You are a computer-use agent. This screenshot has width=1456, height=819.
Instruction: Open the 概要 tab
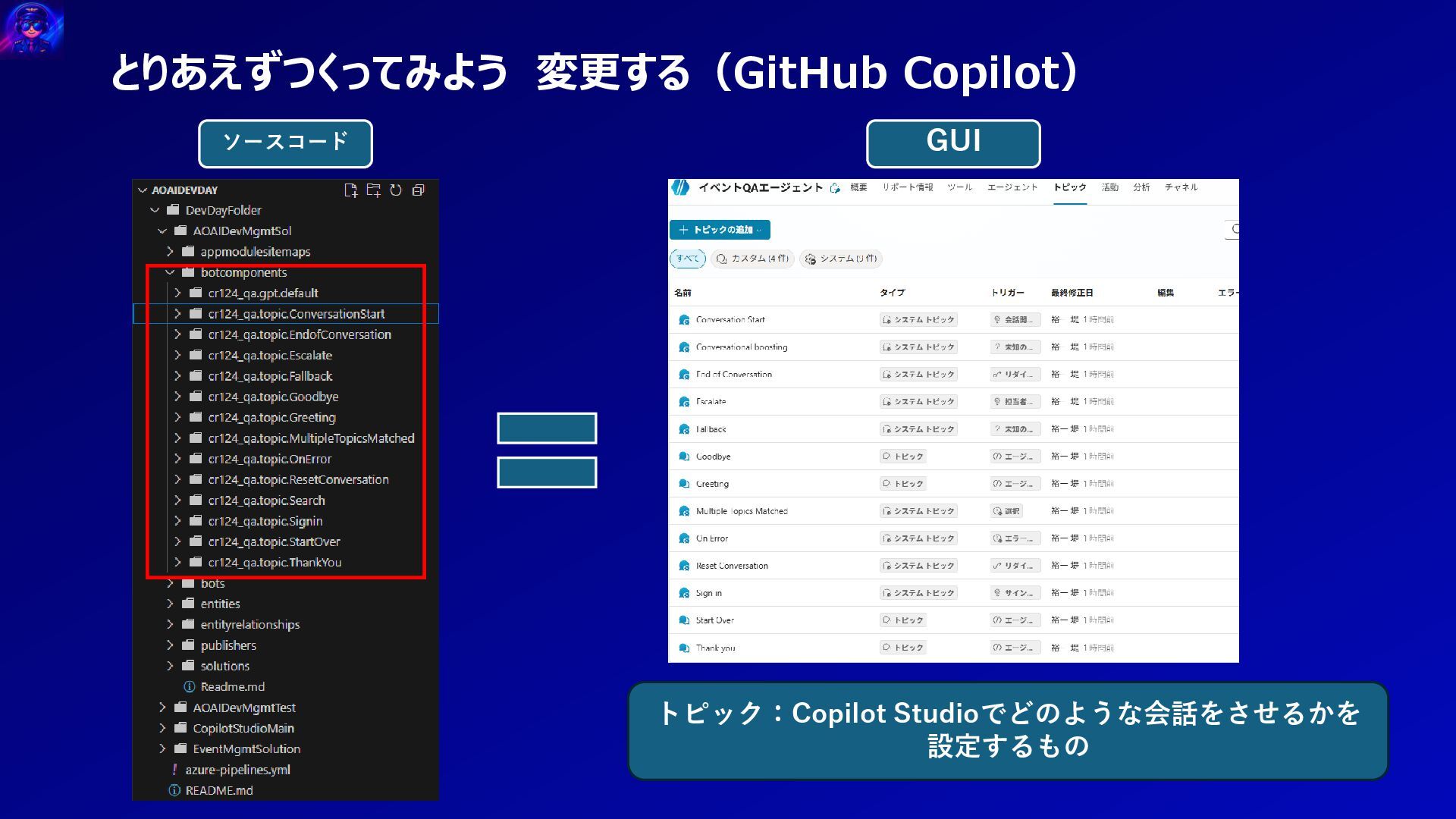click(x=858, y=187)
